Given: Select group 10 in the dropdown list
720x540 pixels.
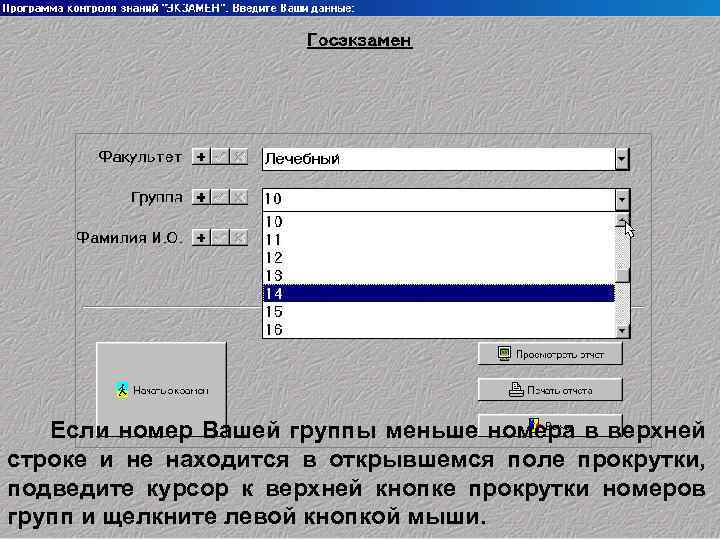Looking at the screenshot, I should click(439, 222).
